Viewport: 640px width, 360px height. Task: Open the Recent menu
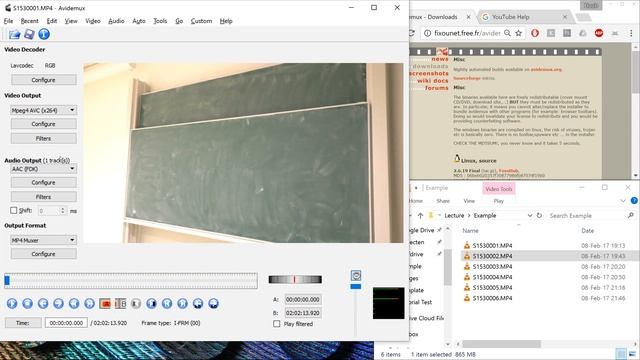tap(29, 21)
